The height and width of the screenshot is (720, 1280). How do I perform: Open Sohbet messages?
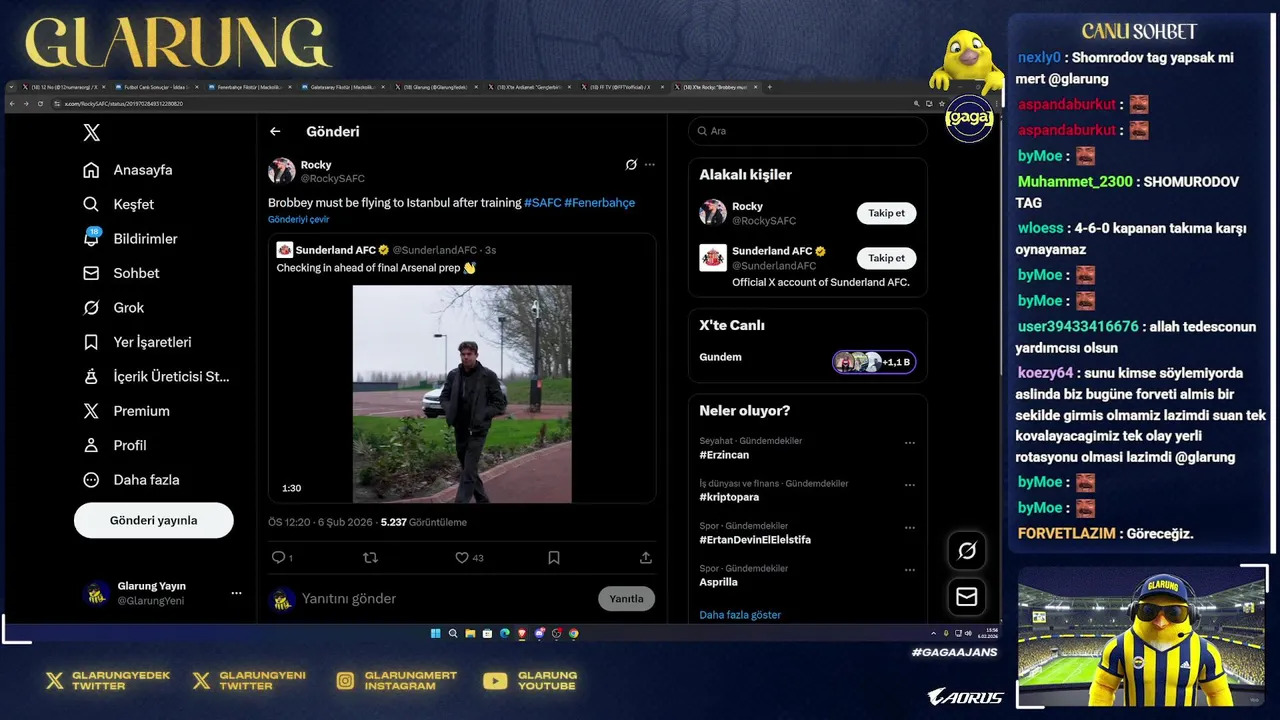[x=120, y=273]
